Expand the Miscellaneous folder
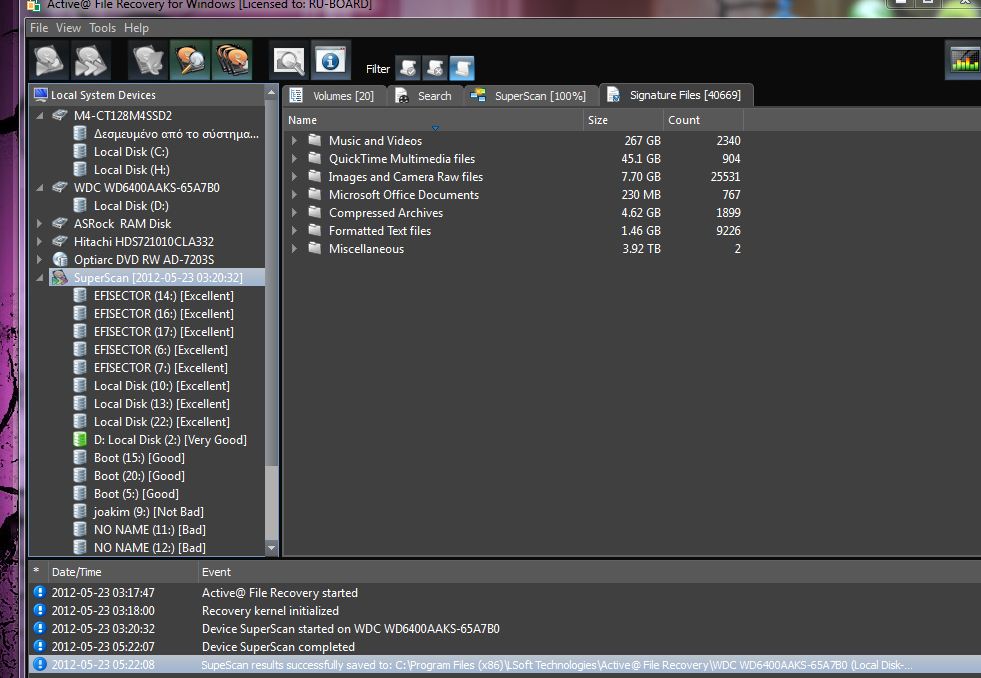Screen dimensions: 981x678 [x=294, y=249]
